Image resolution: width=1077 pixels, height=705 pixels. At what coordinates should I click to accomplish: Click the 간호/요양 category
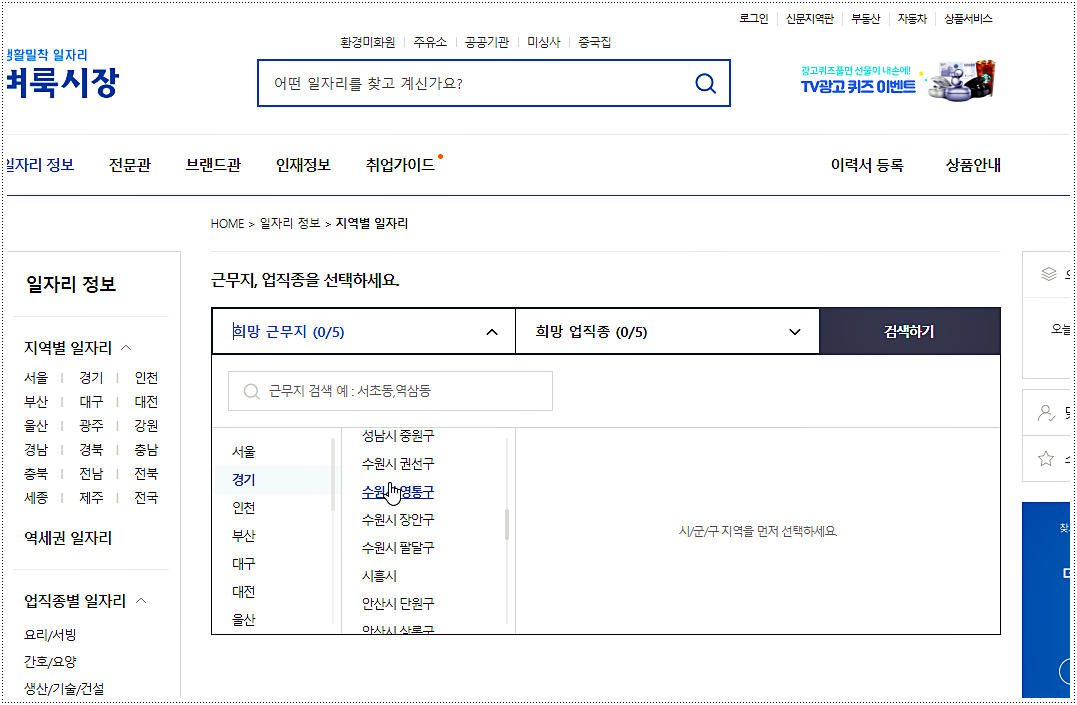point(50,662)
